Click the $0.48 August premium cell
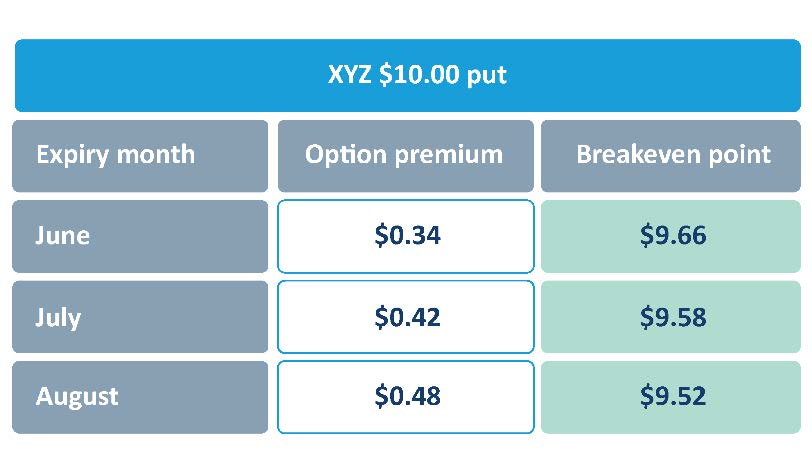This screenshot has width=812, height=473. coord(406,396)
